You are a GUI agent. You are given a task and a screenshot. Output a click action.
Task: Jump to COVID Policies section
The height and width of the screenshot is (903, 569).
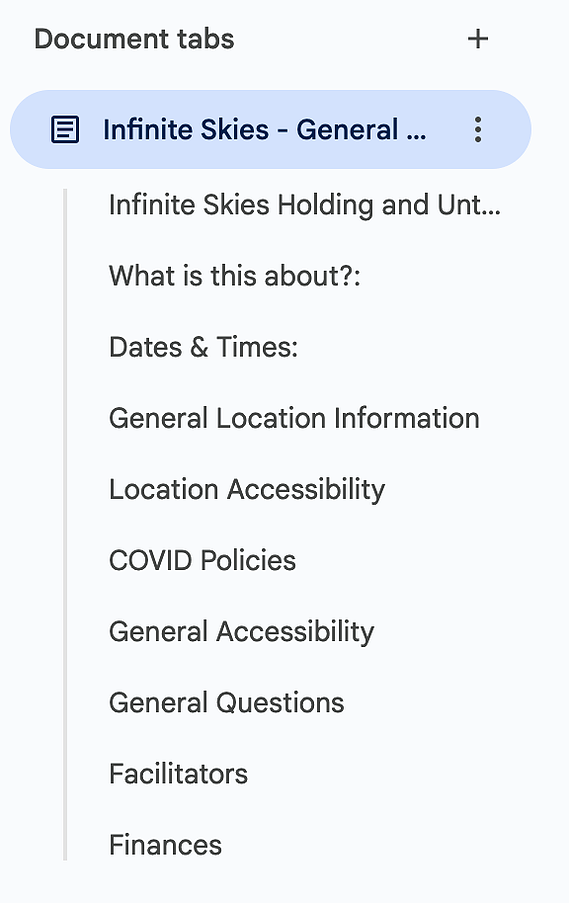point(202,560)
